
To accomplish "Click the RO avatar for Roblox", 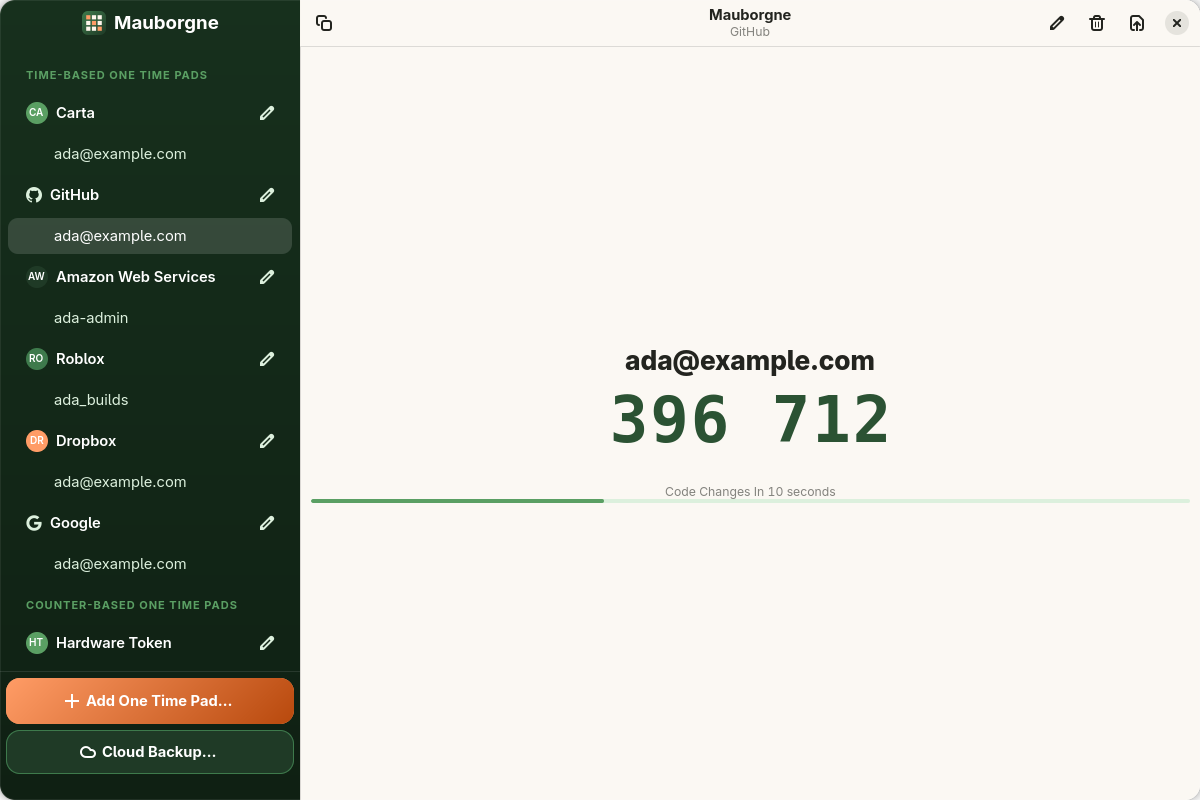I will click(37, 359).
